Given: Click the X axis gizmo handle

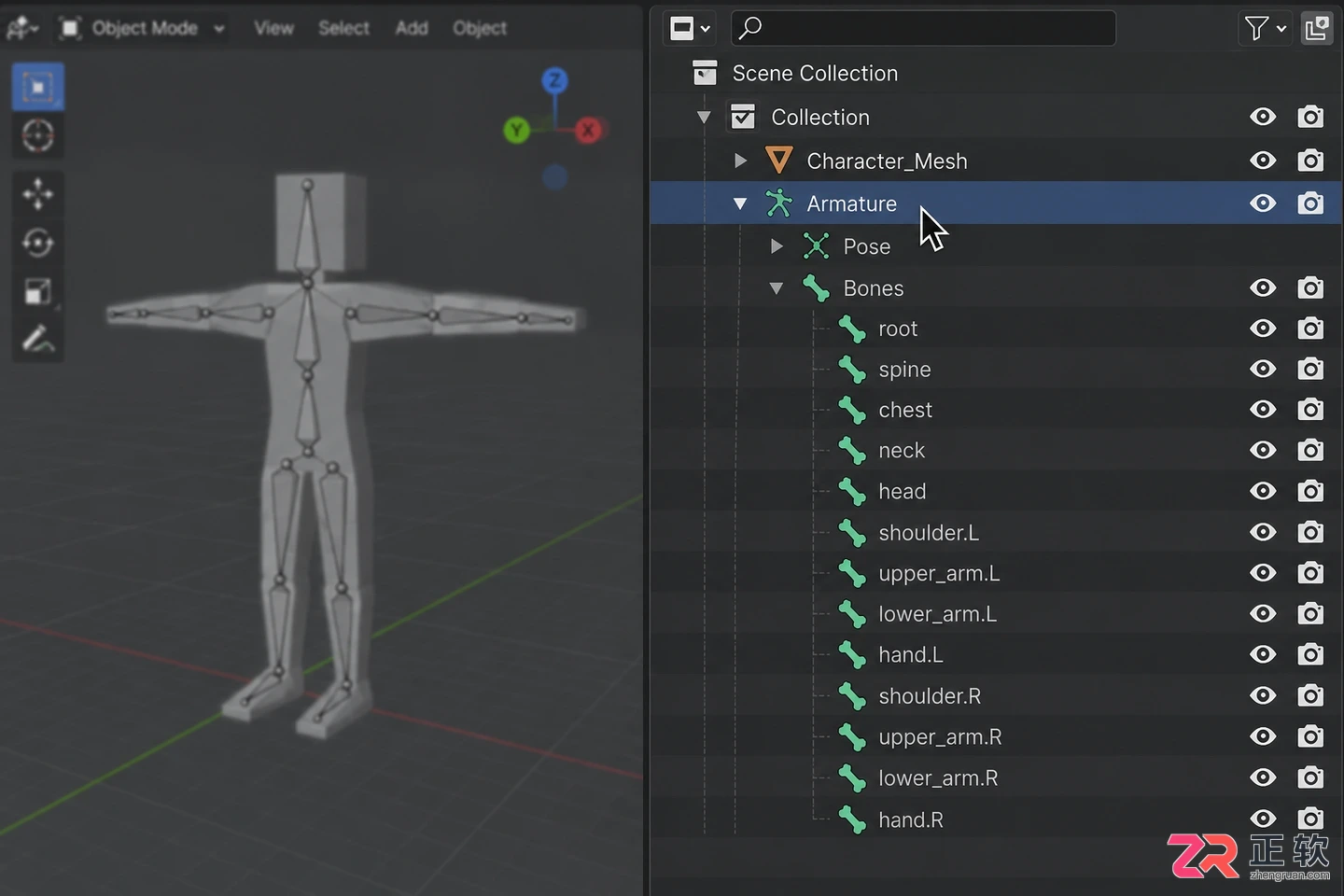Looking at the screenshot, I should pos(588,131).
